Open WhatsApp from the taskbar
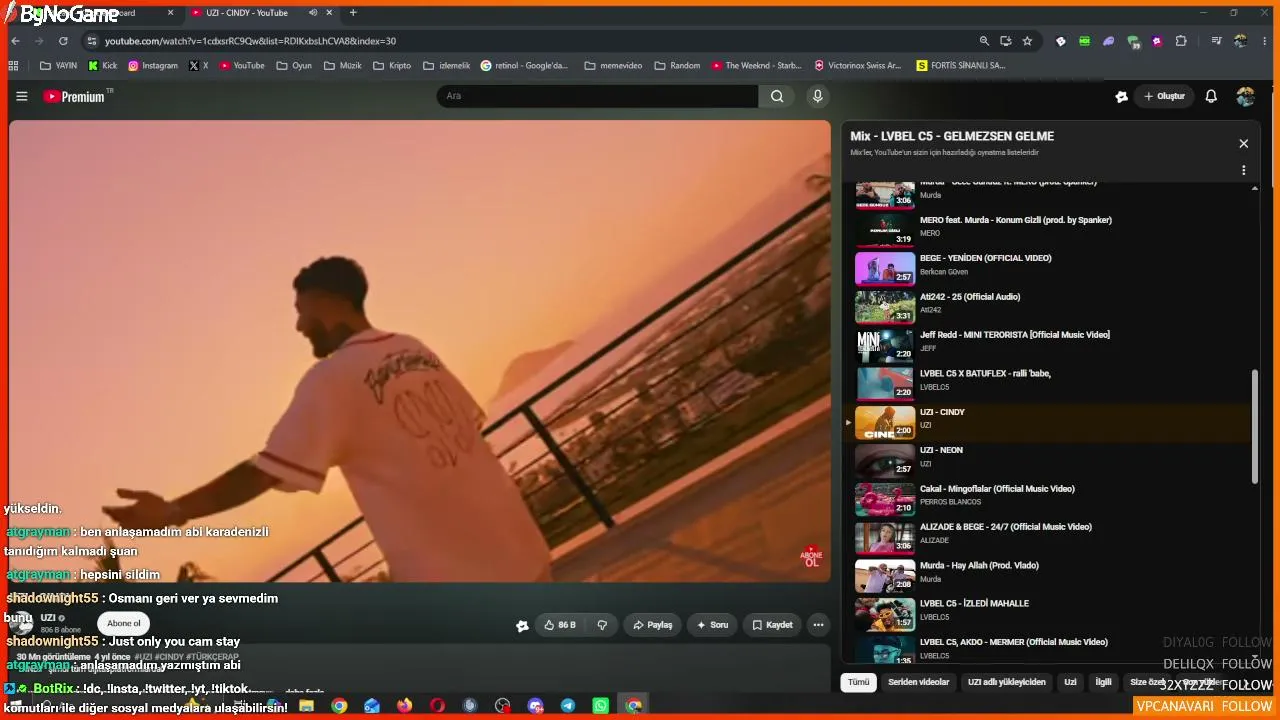This screenshot has height=720, width=1280. point(600,705)
